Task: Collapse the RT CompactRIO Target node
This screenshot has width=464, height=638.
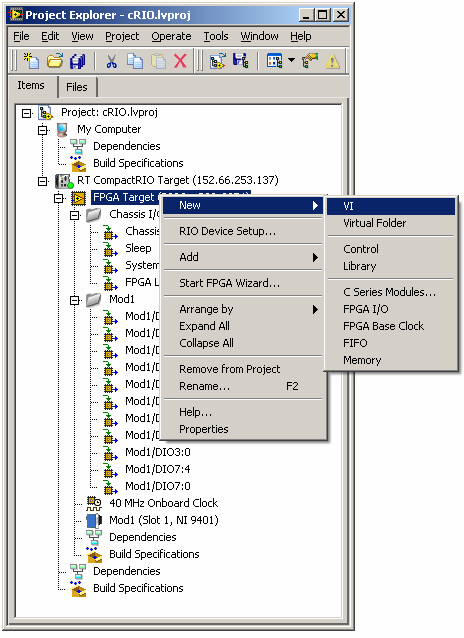Action: (42, 181)
